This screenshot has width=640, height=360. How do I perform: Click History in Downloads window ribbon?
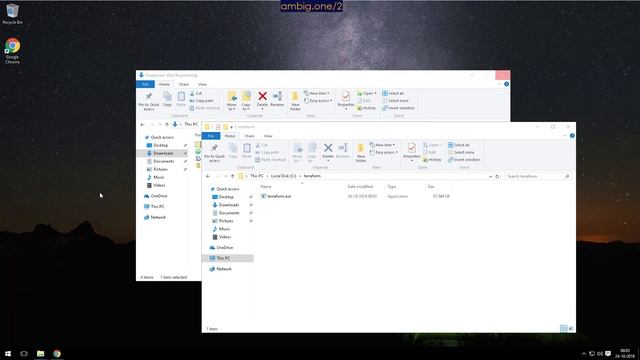pyautogui.click(x=367, y=108)
